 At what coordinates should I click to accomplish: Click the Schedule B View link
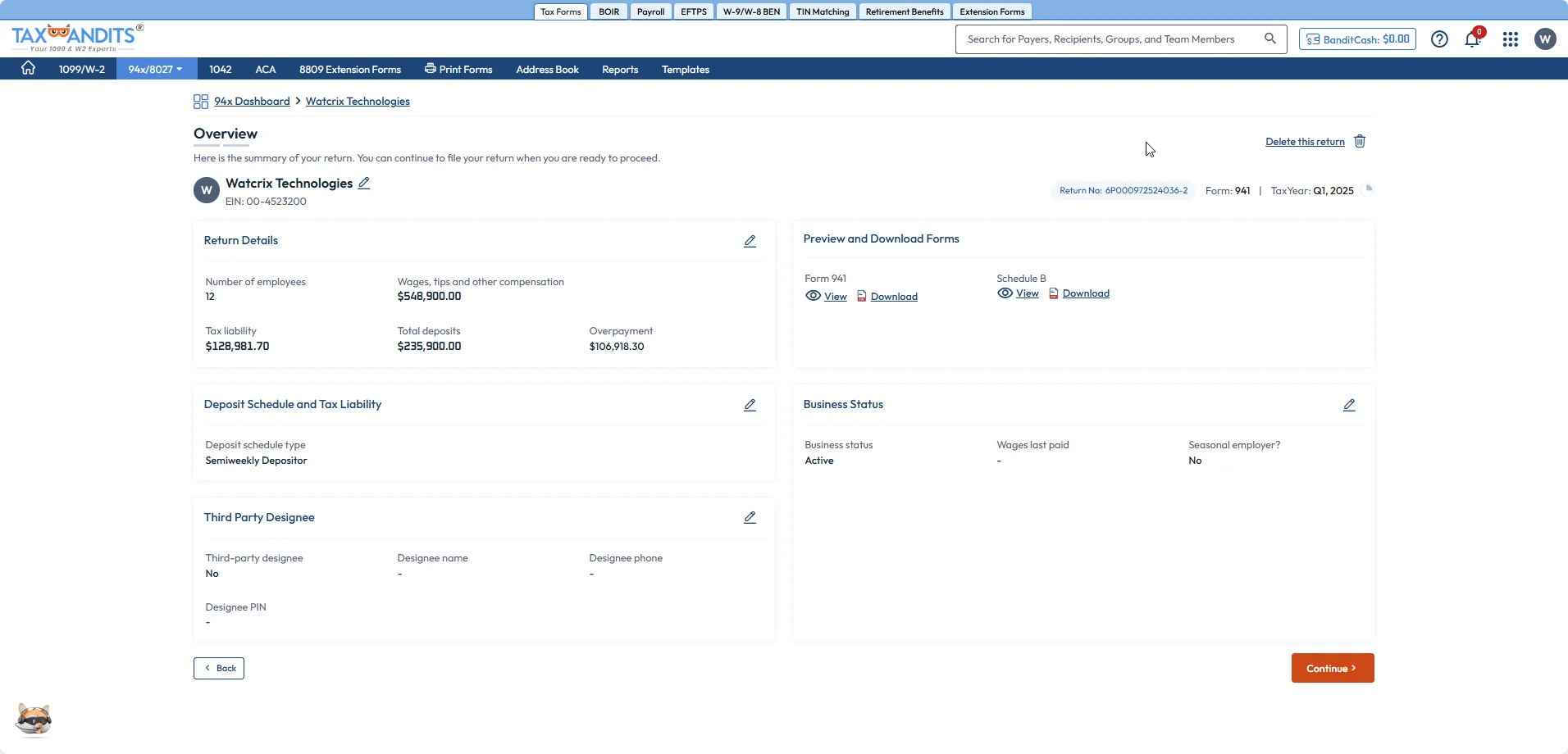1028,293
